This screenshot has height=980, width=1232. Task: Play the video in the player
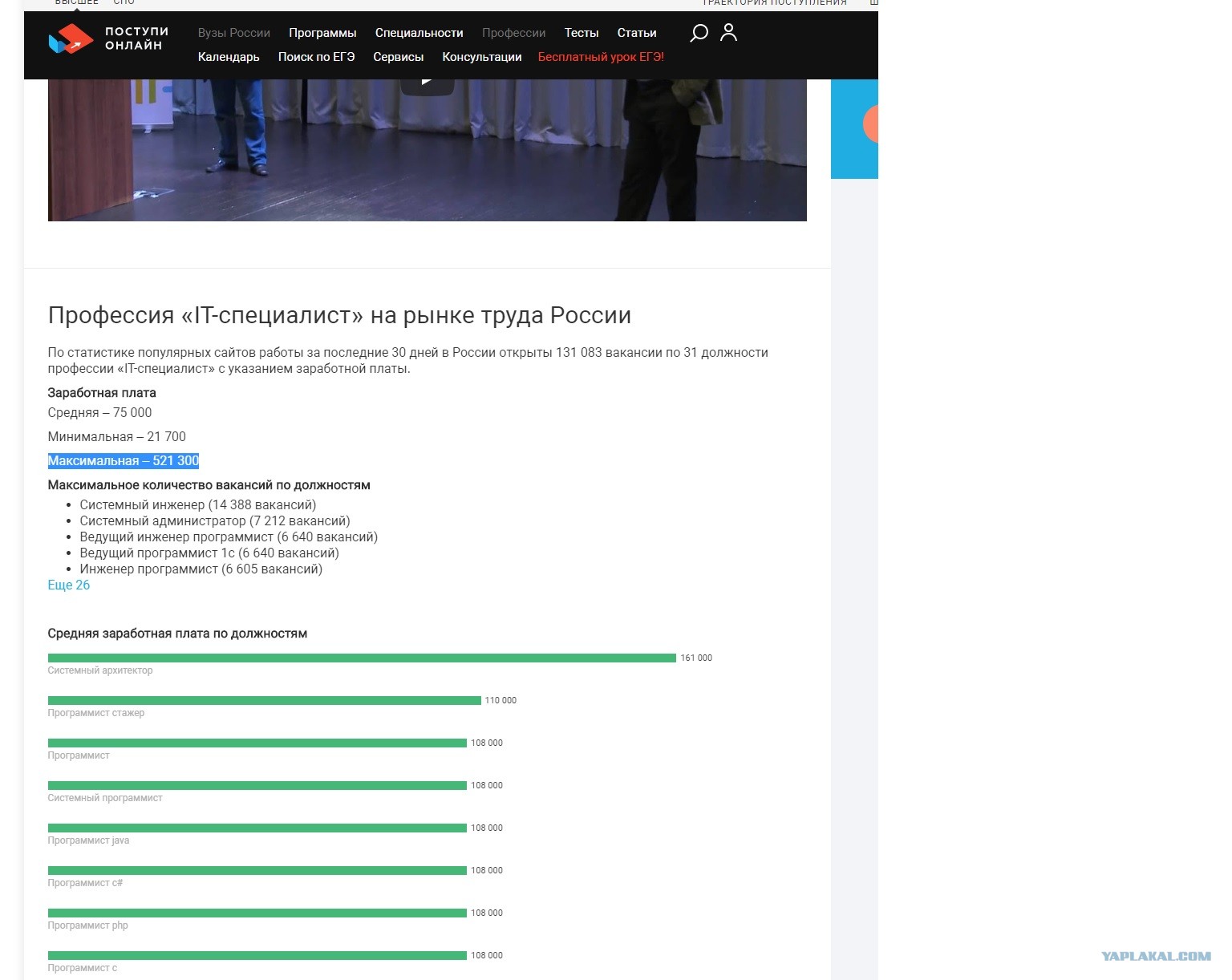pos(428,82)
